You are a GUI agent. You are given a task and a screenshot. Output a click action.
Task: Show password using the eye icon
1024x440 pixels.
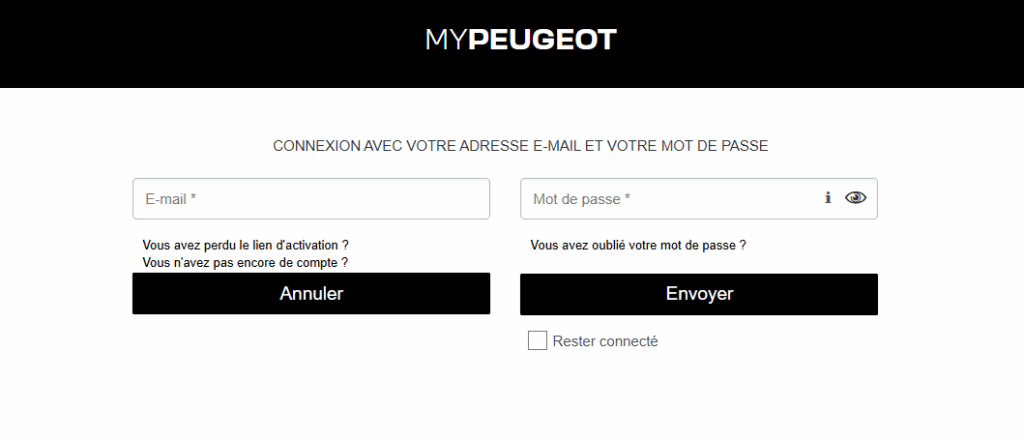coord(855,198)
